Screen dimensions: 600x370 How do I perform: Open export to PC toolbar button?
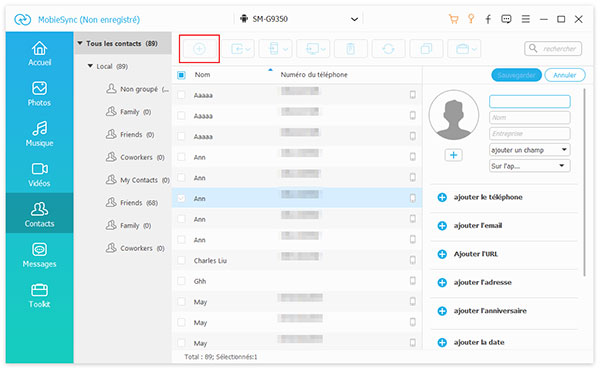(313, 49)
